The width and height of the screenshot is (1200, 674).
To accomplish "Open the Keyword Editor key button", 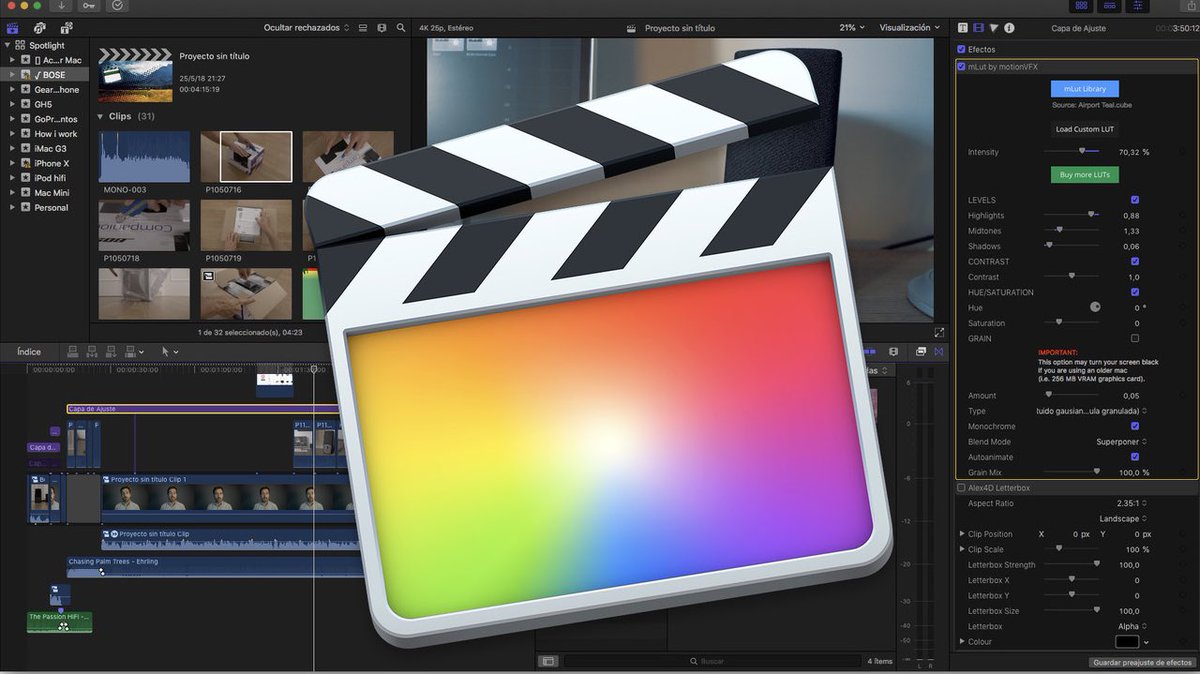I will pos(89,5).
